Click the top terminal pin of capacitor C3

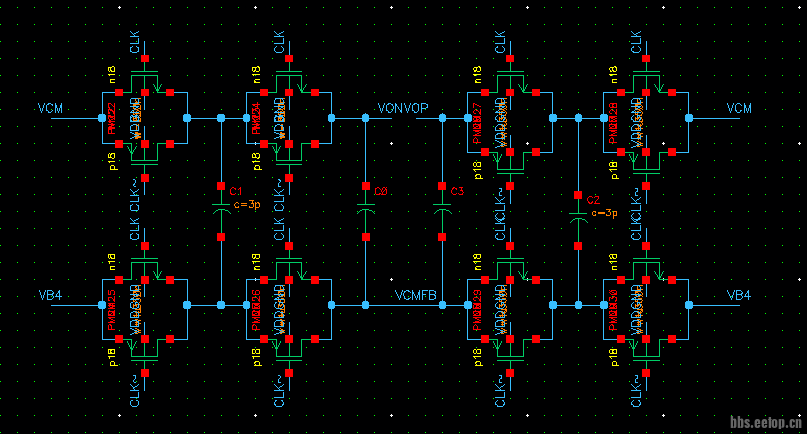[442, 186]
